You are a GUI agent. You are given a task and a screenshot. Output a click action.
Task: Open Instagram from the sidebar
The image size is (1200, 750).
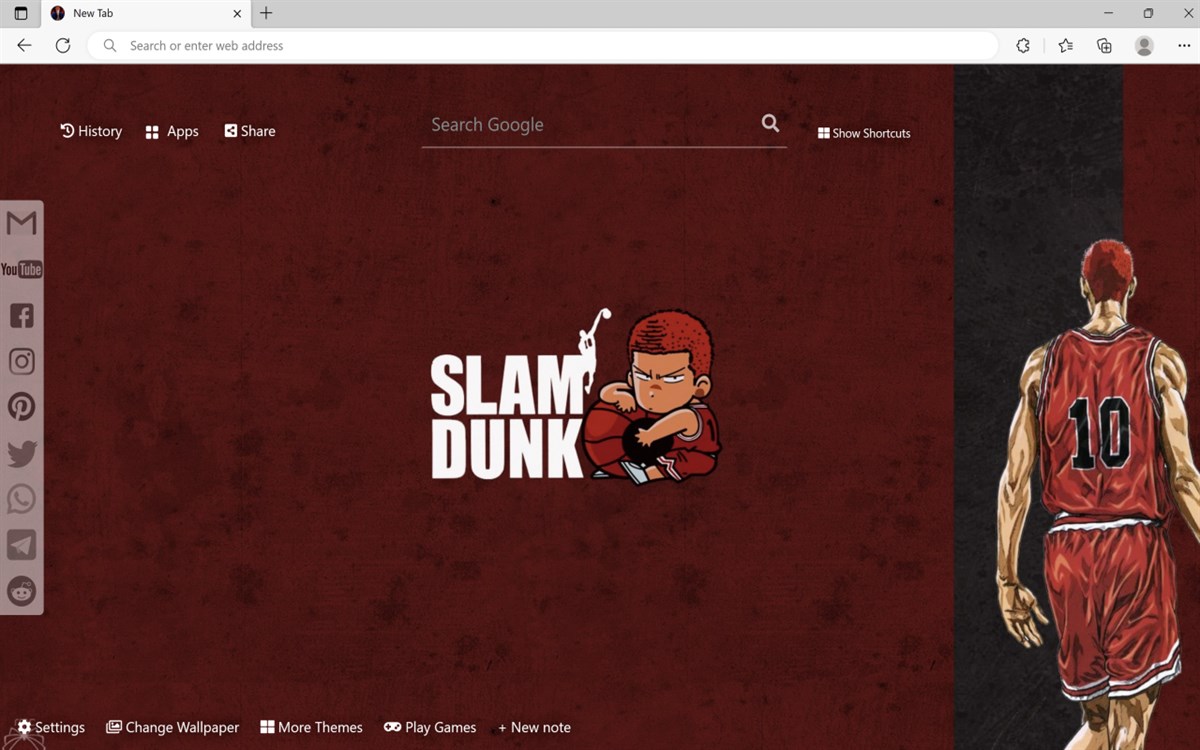point(21,361)
